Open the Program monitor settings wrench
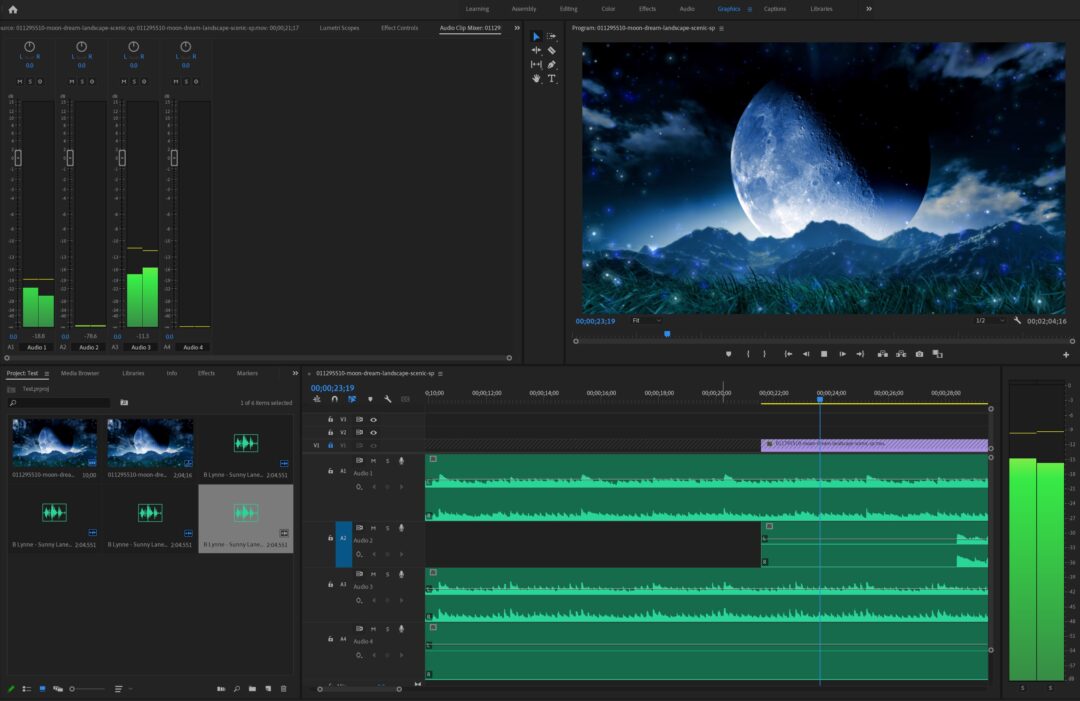The image size is (1080, 701). pos(1017,320)
